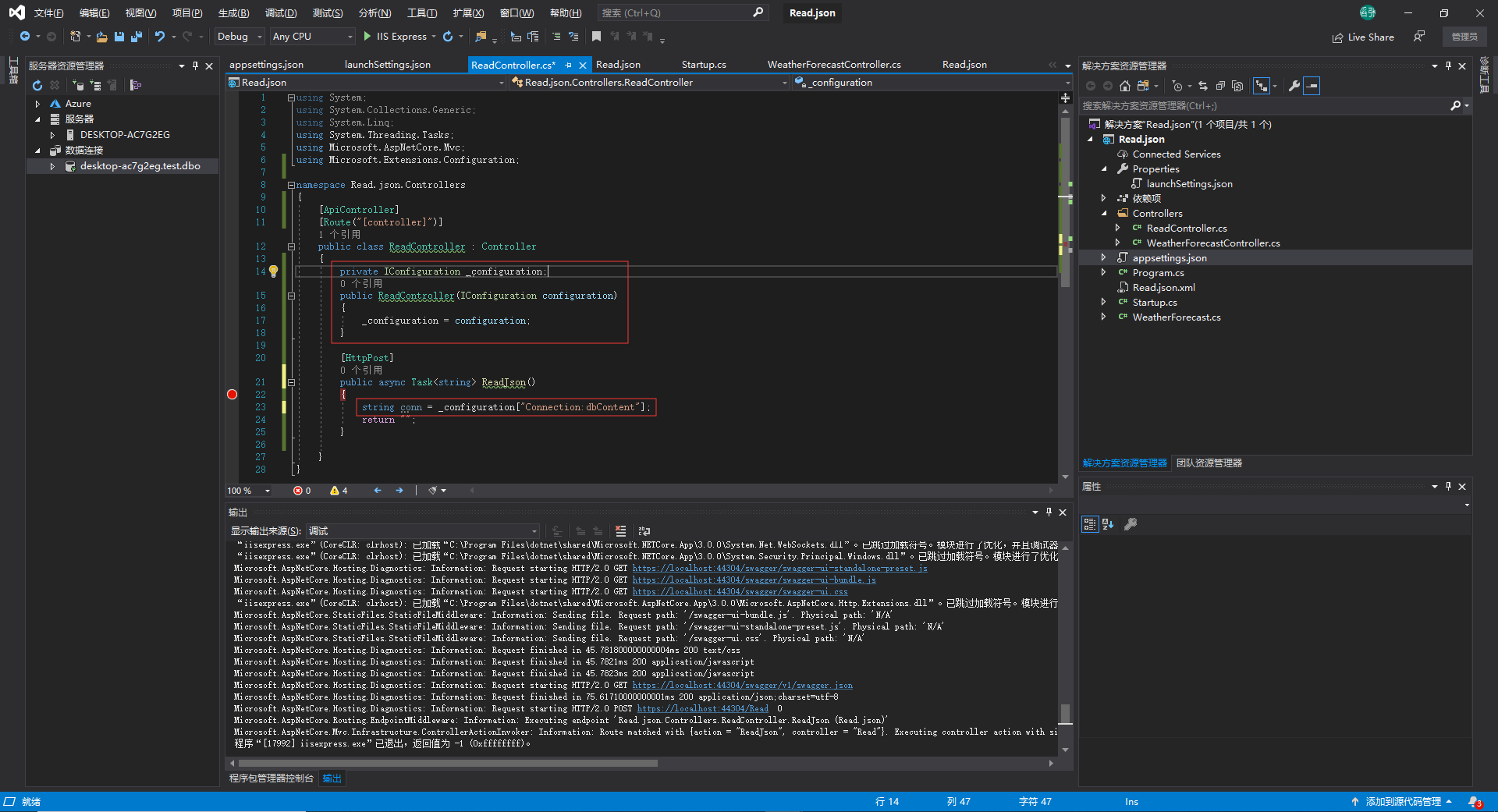
Task: Click the Home icon in Solution Explorer
Action: 1124,86
